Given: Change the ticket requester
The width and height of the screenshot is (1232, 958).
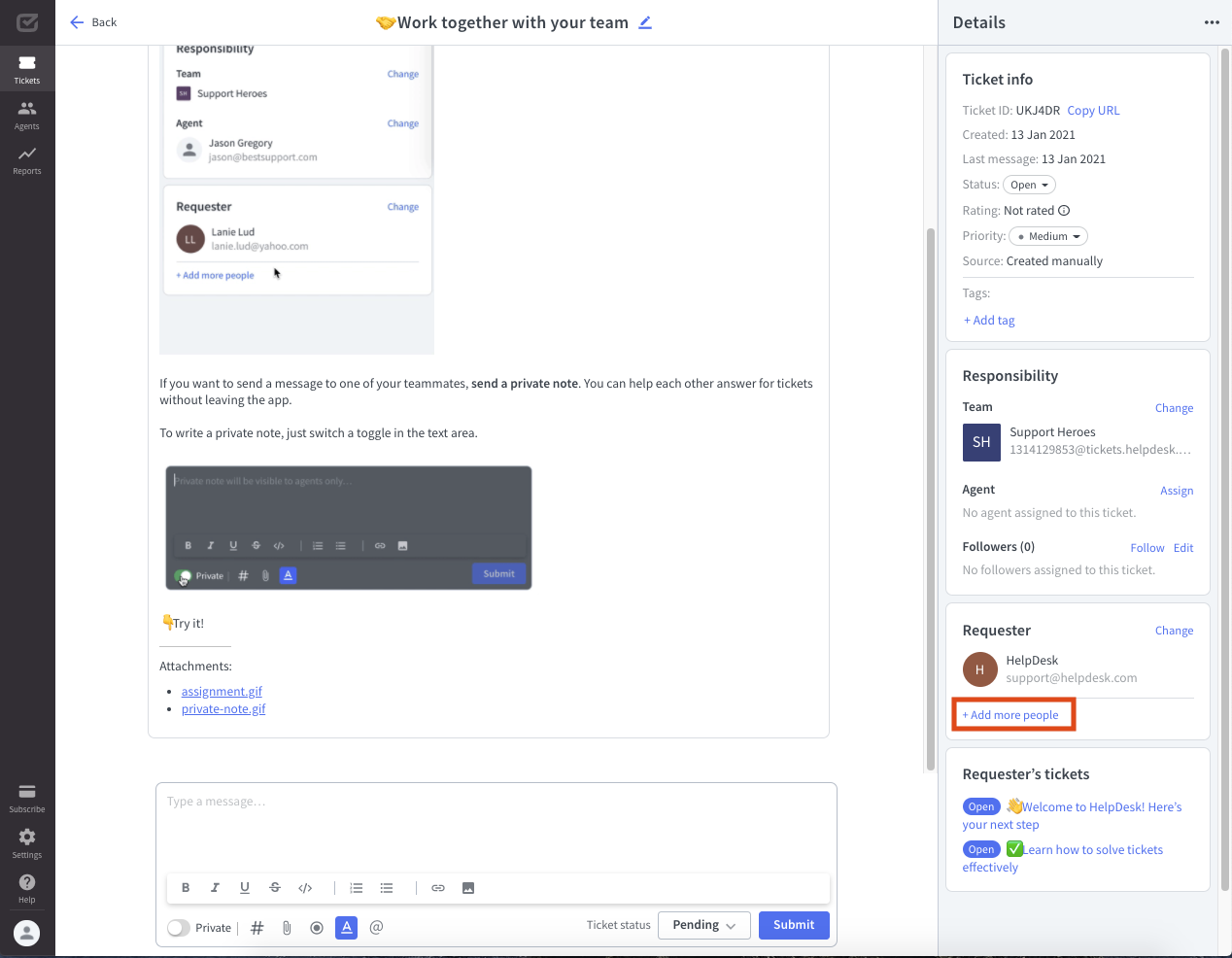Looking at the screenshot, I should [1174, 631].
